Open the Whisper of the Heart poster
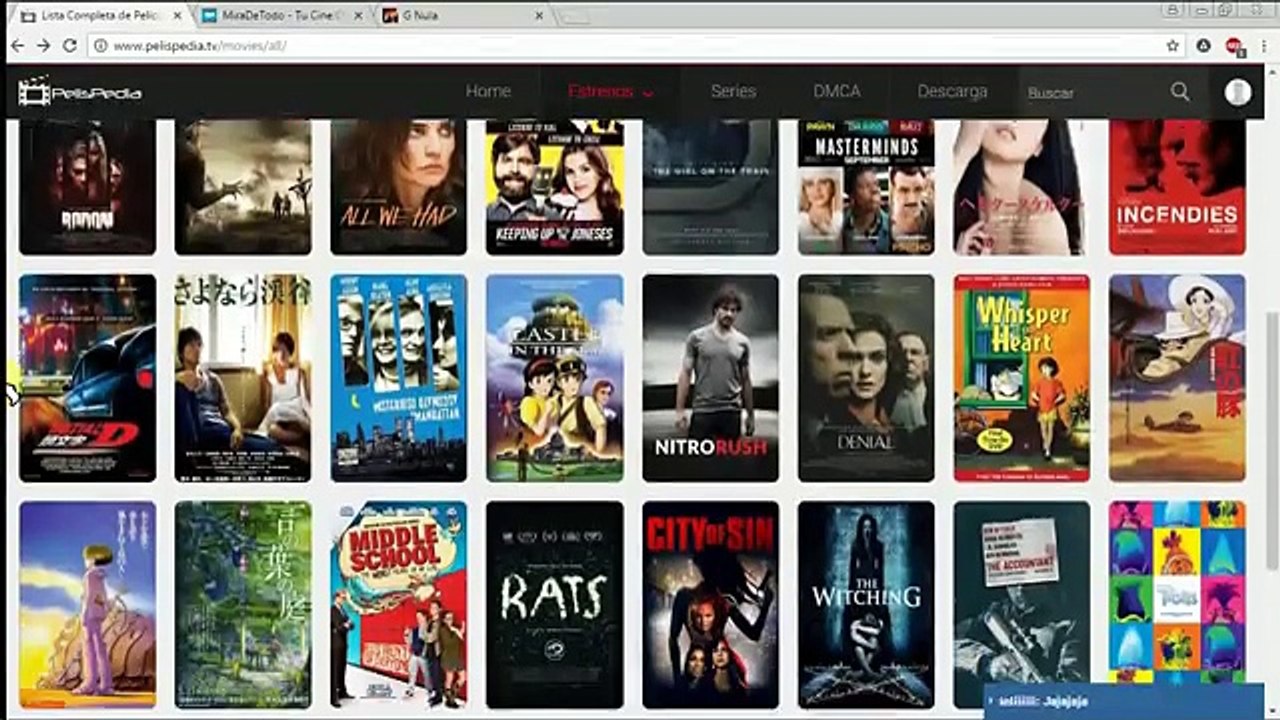The width and height of the screenshot is (1280, 720). point(1022,378)
